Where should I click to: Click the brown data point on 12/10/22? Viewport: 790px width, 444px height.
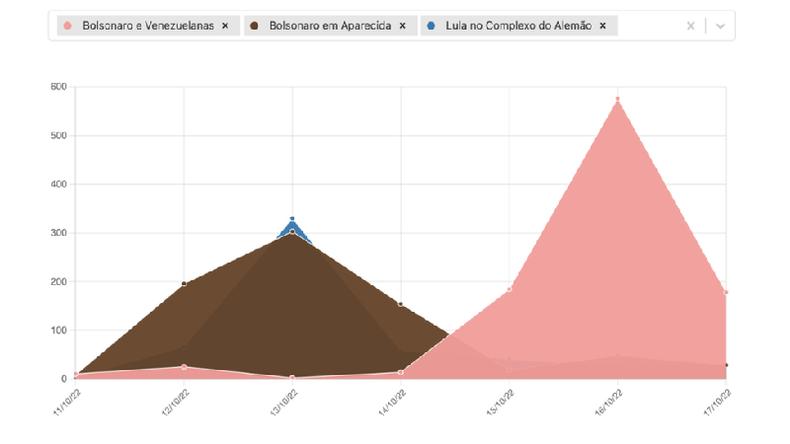click(184, 284)
